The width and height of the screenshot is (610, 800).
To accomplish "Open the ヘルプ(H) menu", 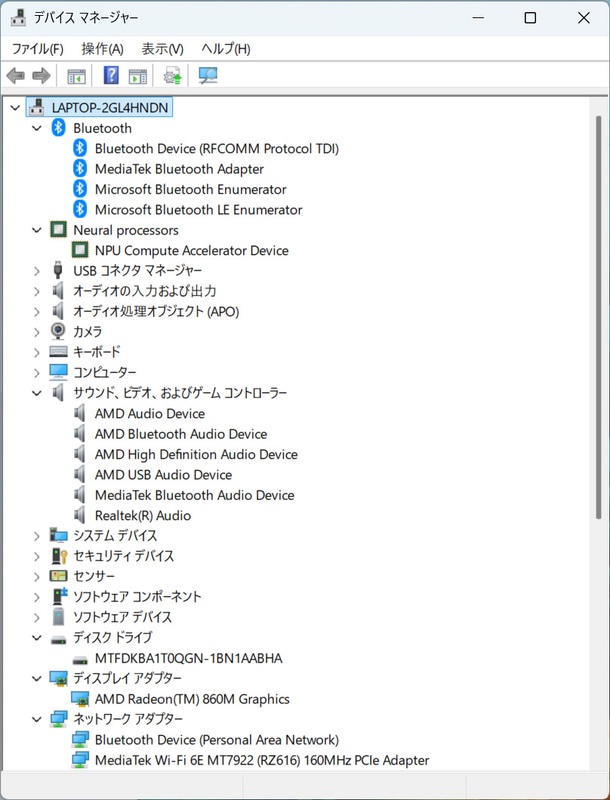I will point(226,49).
